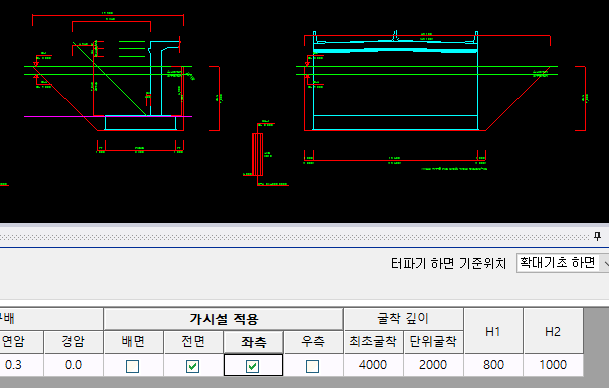Select the 좌측 column header
The image size is (609, 388).
253,342
